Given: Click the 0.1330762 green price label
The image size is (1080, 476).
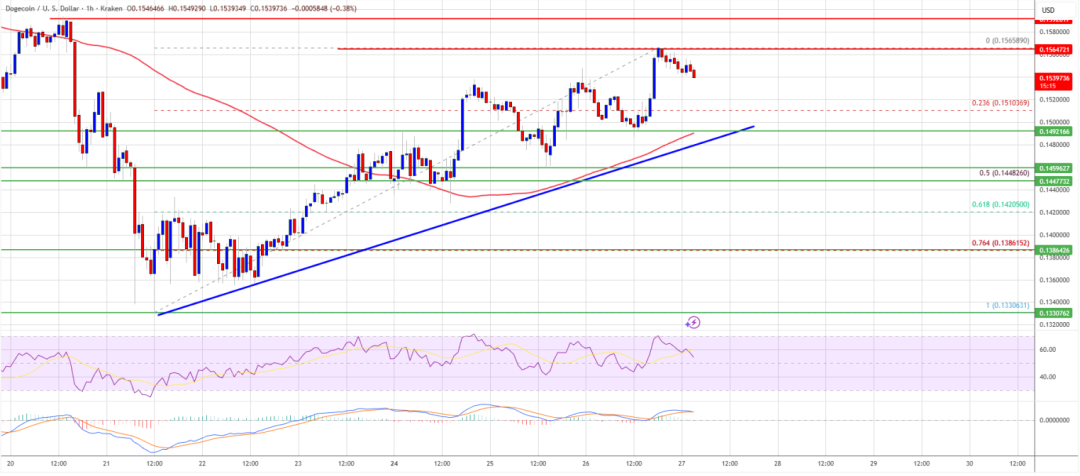Looking at the screenshot, I should (1055, 313).
